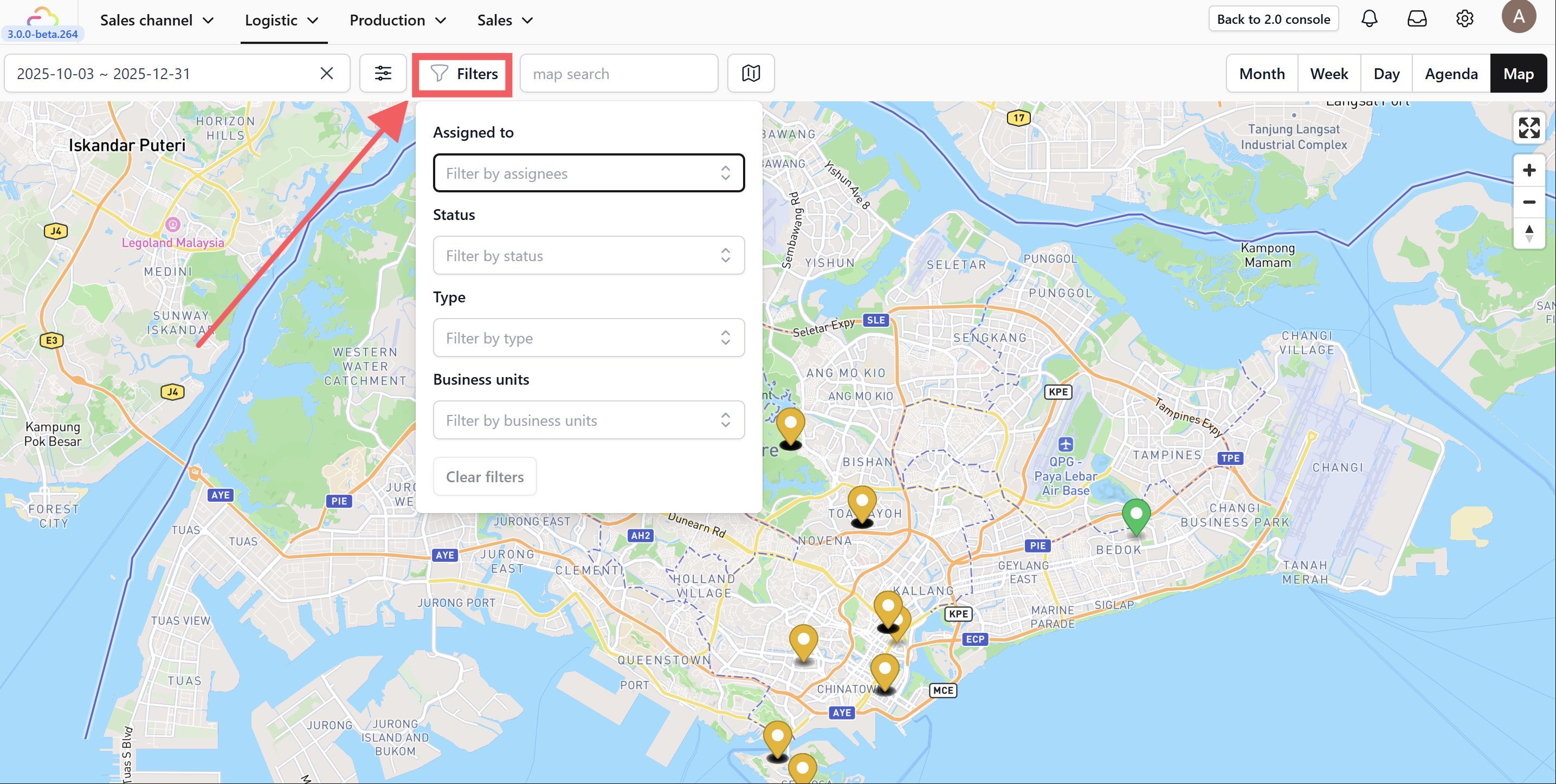Zoom out on the map
Screen dimensions: 1556x784
click(x=1529, y=202)
